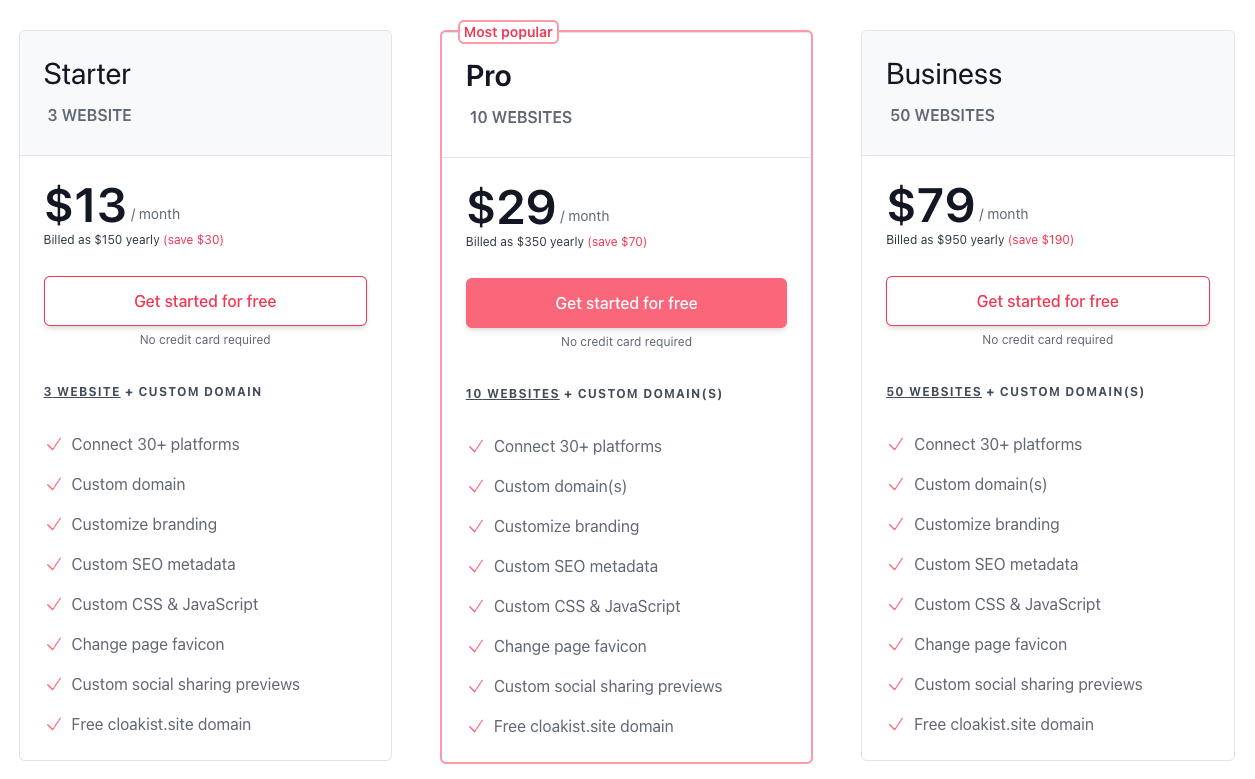
Task: Click checkmark beside Business Custom CSS & JavaScript
Action: 896,605
